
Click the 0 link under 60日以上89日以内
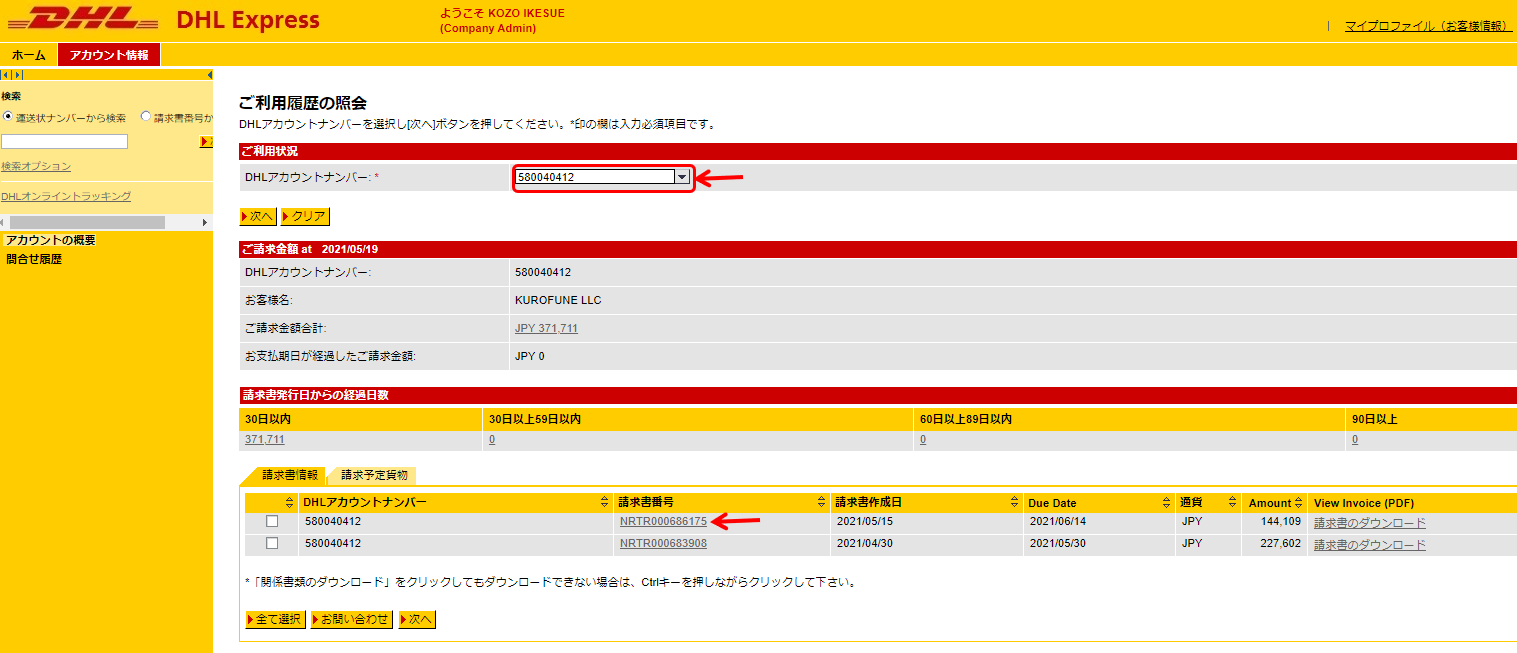pyautogui.click(x=923, y=439)
